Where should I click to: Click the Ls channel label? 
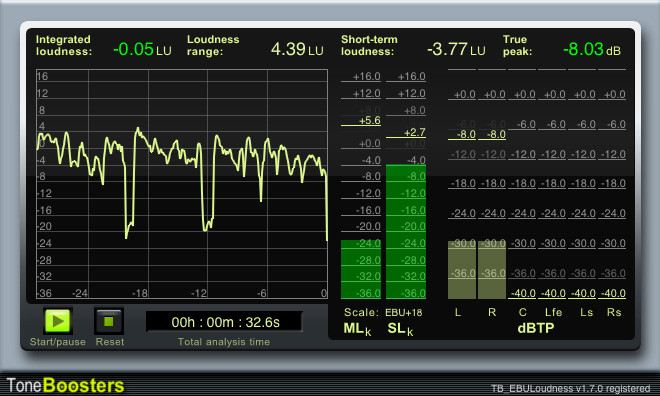[586, 312]
